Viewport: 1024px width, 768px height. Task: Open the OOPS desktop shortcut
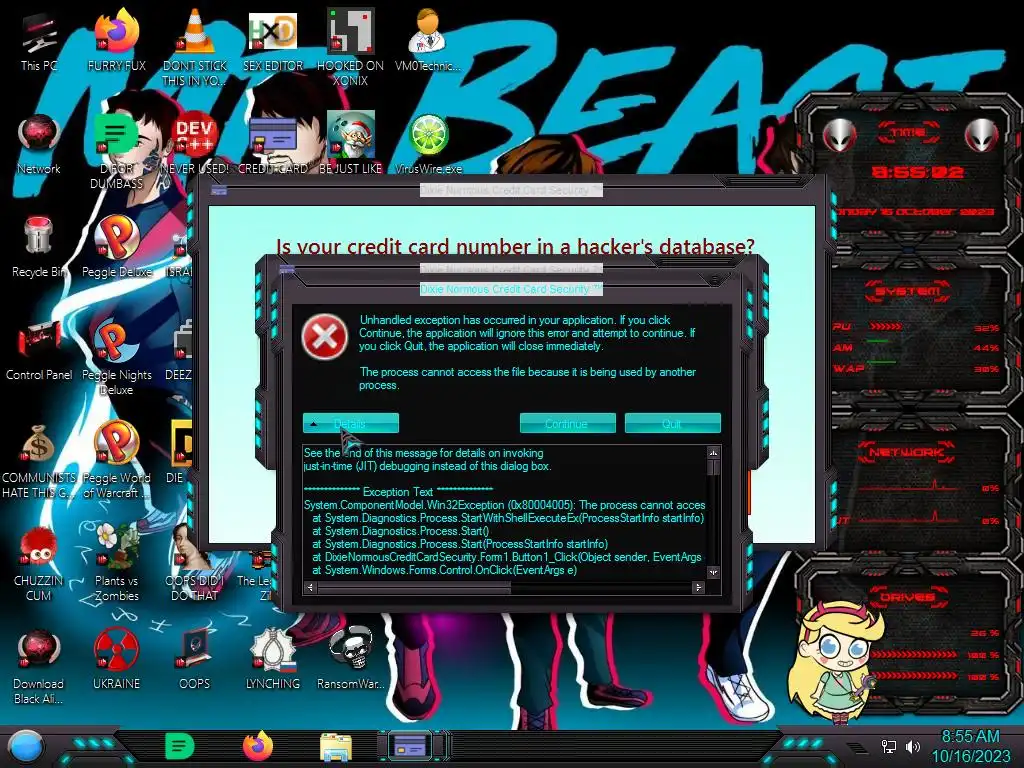click(x=194, y=661)
